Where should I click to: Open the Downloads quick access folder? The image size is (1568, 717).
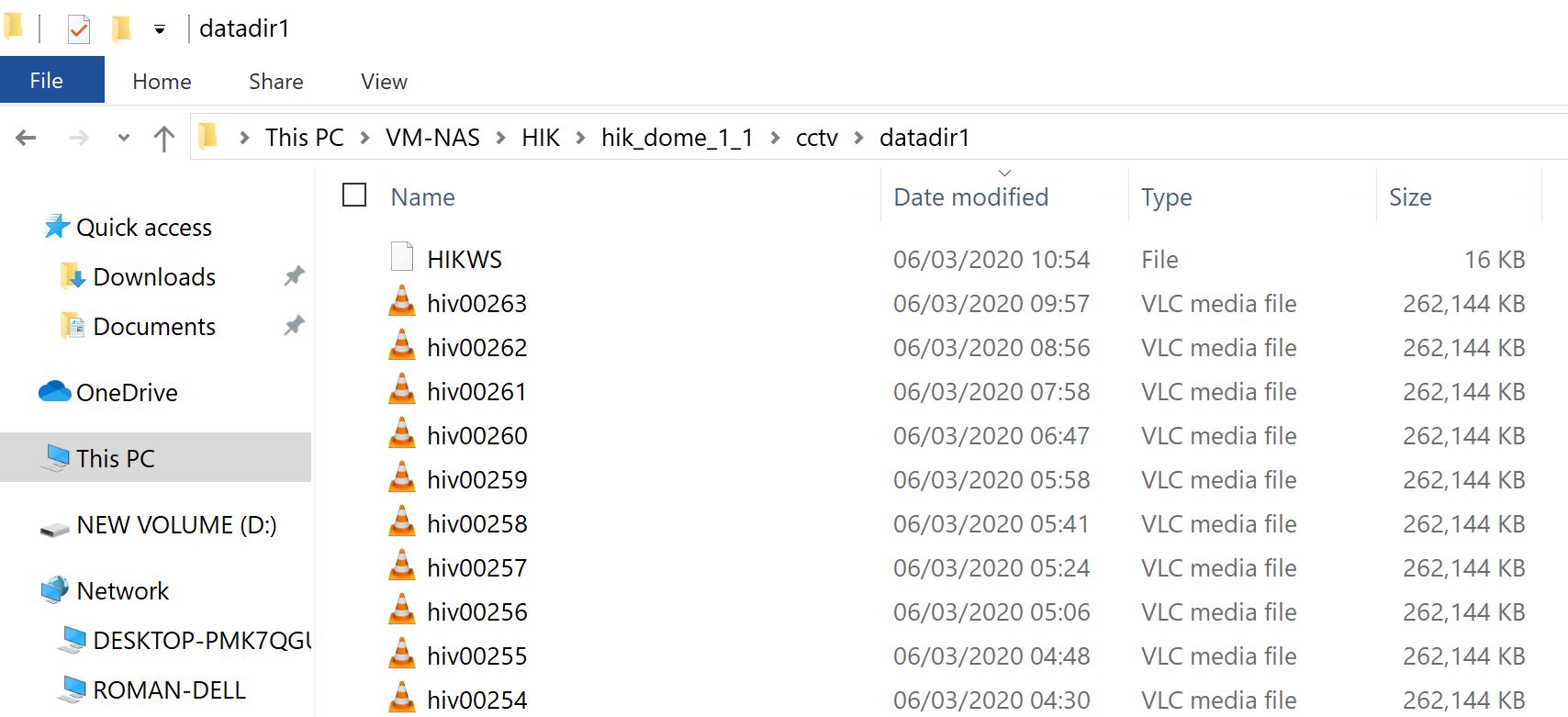click(x=154, y=277)
